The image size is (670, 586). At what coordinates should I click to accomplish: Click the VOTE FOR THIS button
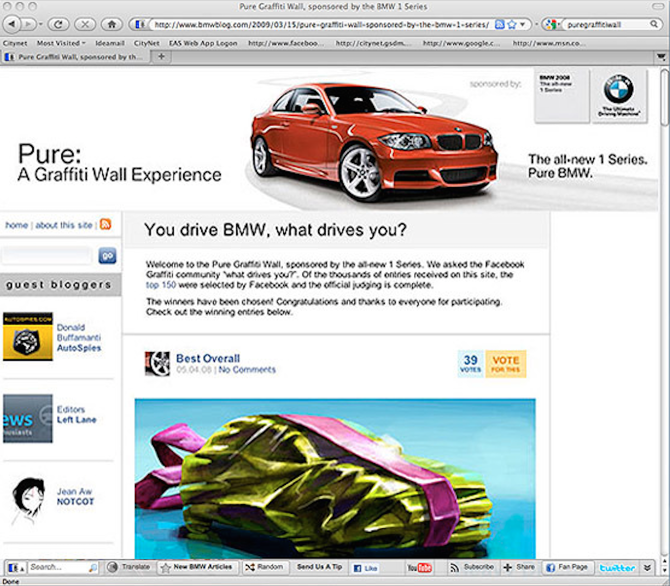click(x=505, y=364)
